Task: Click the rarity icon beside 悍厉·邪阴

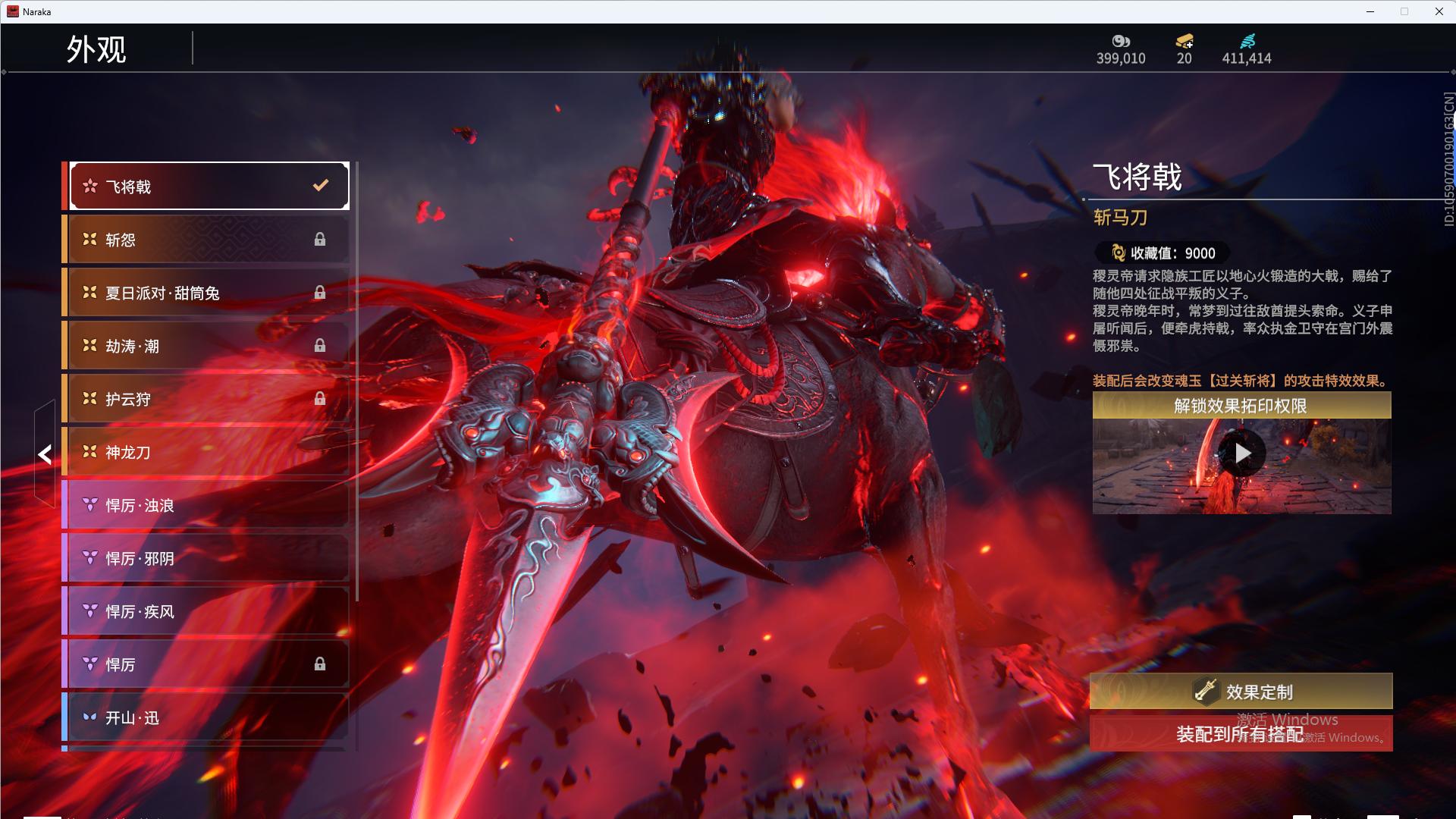Action: click(x=89, y=557)
